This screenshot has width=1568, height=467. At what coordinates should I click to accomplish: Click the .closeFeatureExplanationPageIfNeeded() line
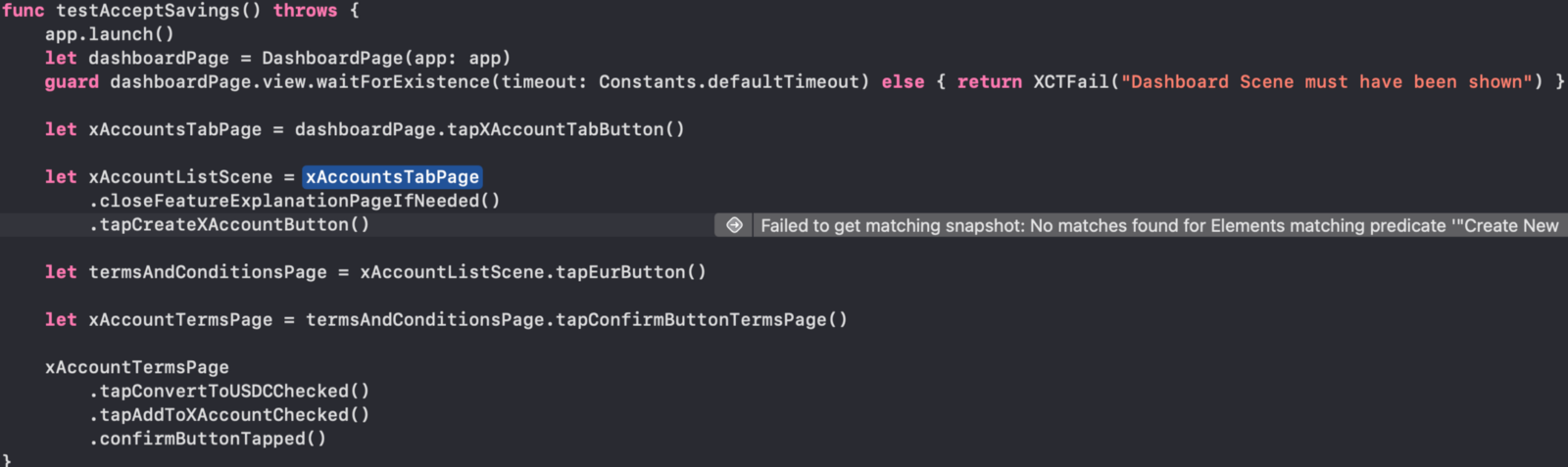click(295, 201)
